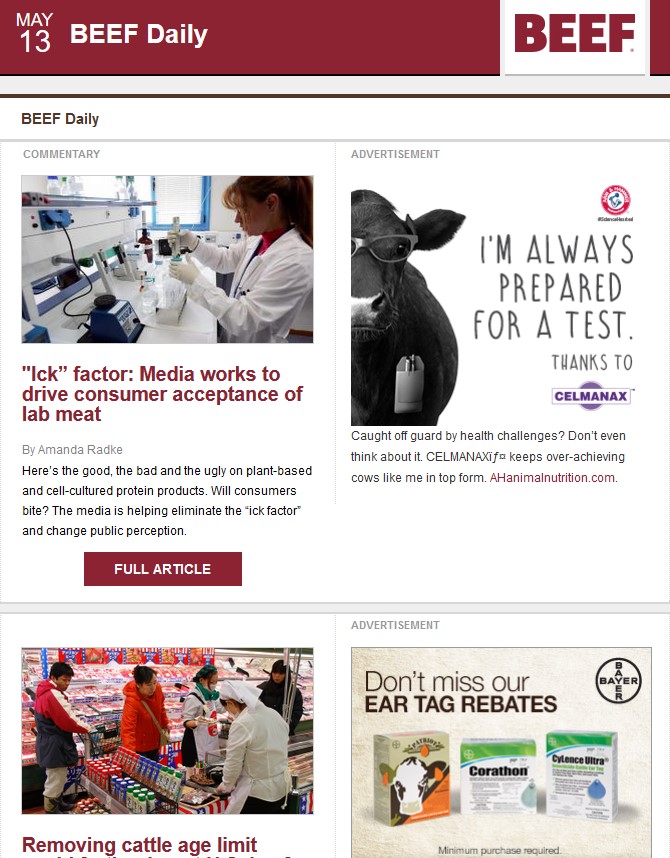
Task: Click the BEEF Daily section heading
Action: point(60,119)
